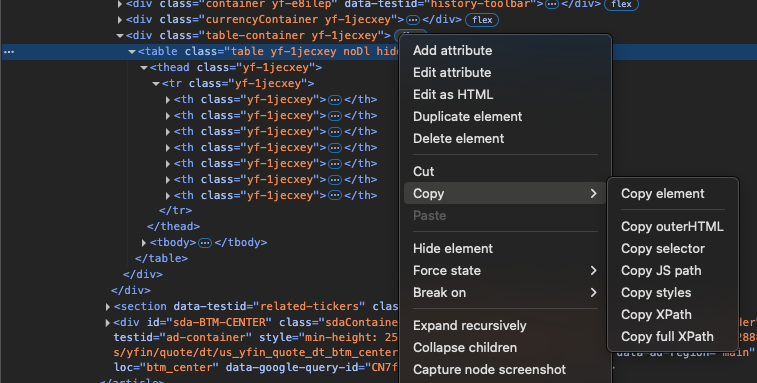Expand ellipsis inside the tbody element
Image resolution: width=757 pixels, height=383 pixels.
tap(205, 242)
